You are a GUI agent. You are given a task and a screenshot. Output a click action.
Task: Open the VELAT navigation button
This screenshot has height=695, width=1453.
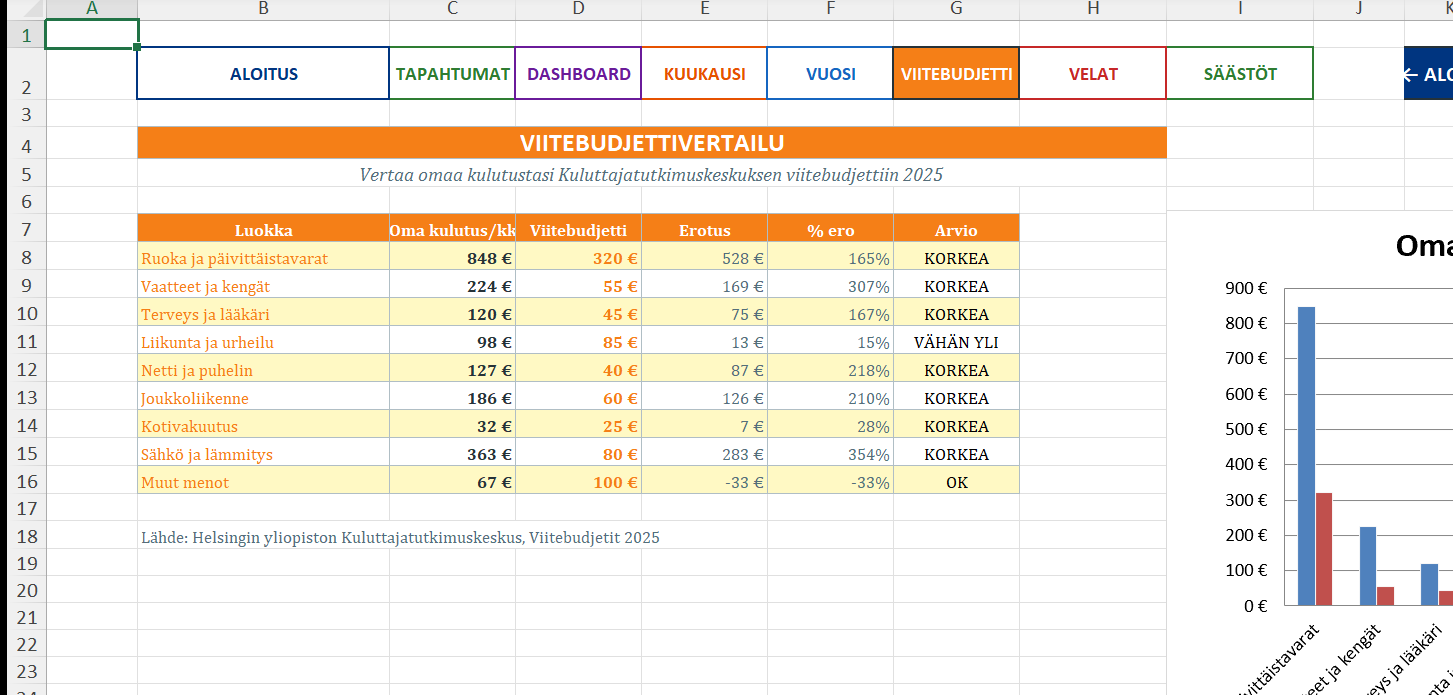[1093, 74]
